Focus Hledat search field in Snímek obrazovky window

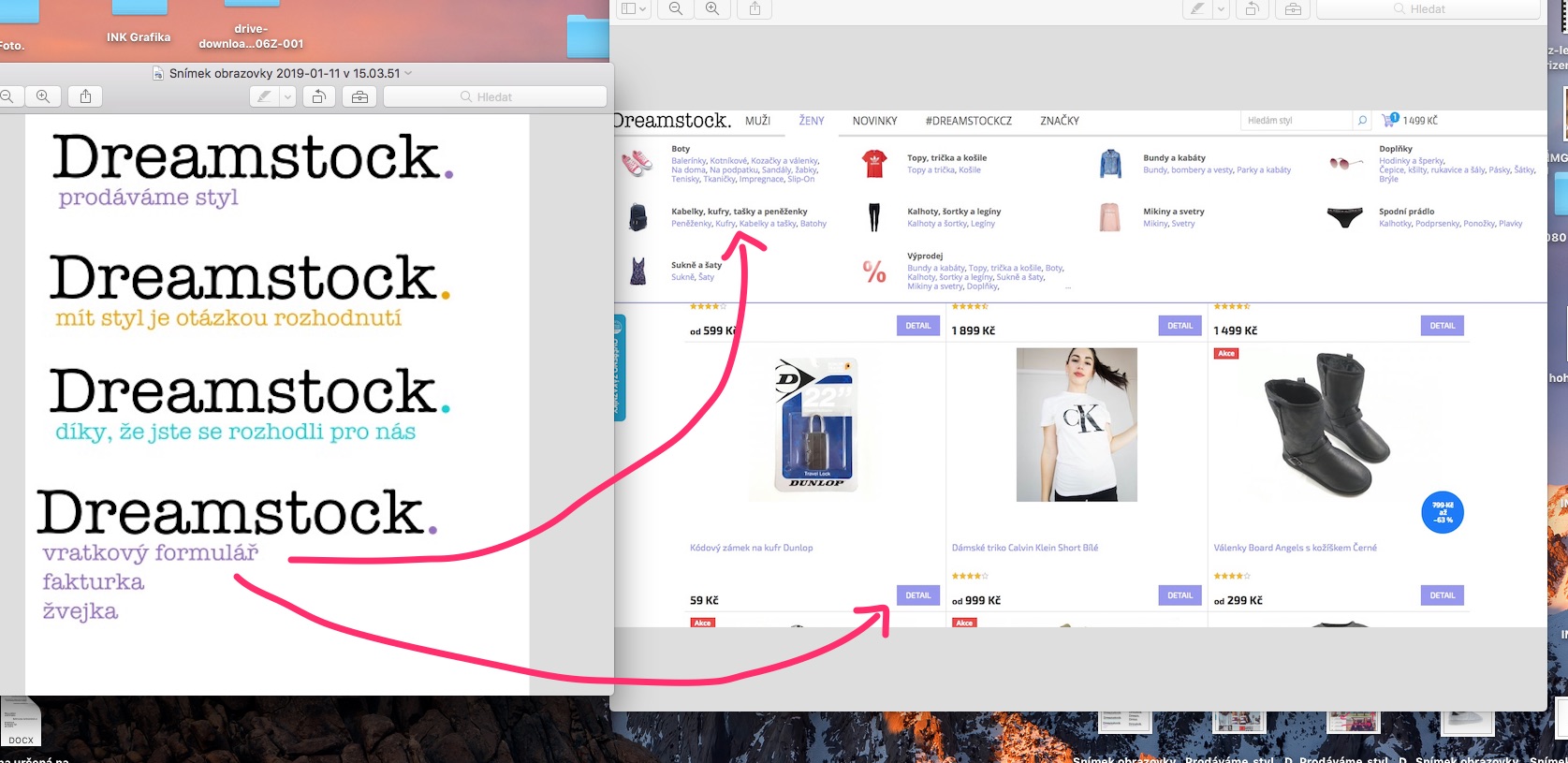click(x=495, y=96)
